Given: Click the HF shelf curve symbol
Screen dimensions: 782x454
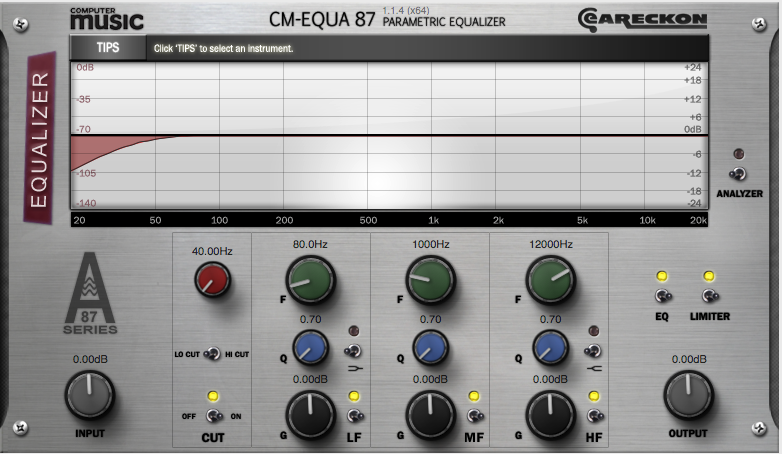Looking at the screenshot, I should tap(594, 369).
